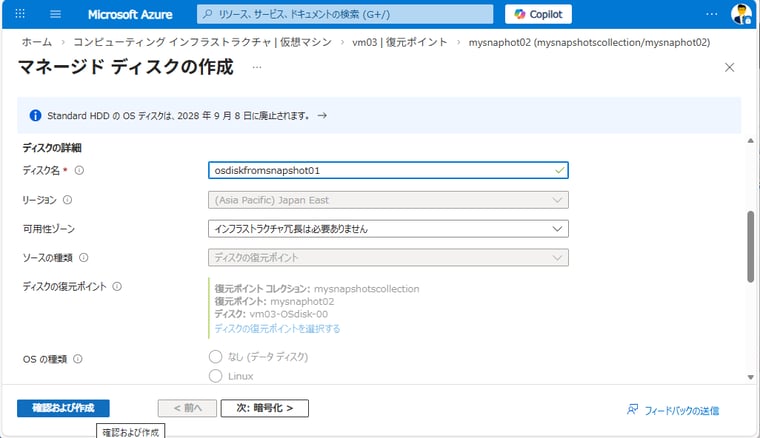Image resolution: width=760 pixels, height=438 pixels.
Task: Show info tooltip for ディスクの復元ポイント
Action: pos(117,286)
